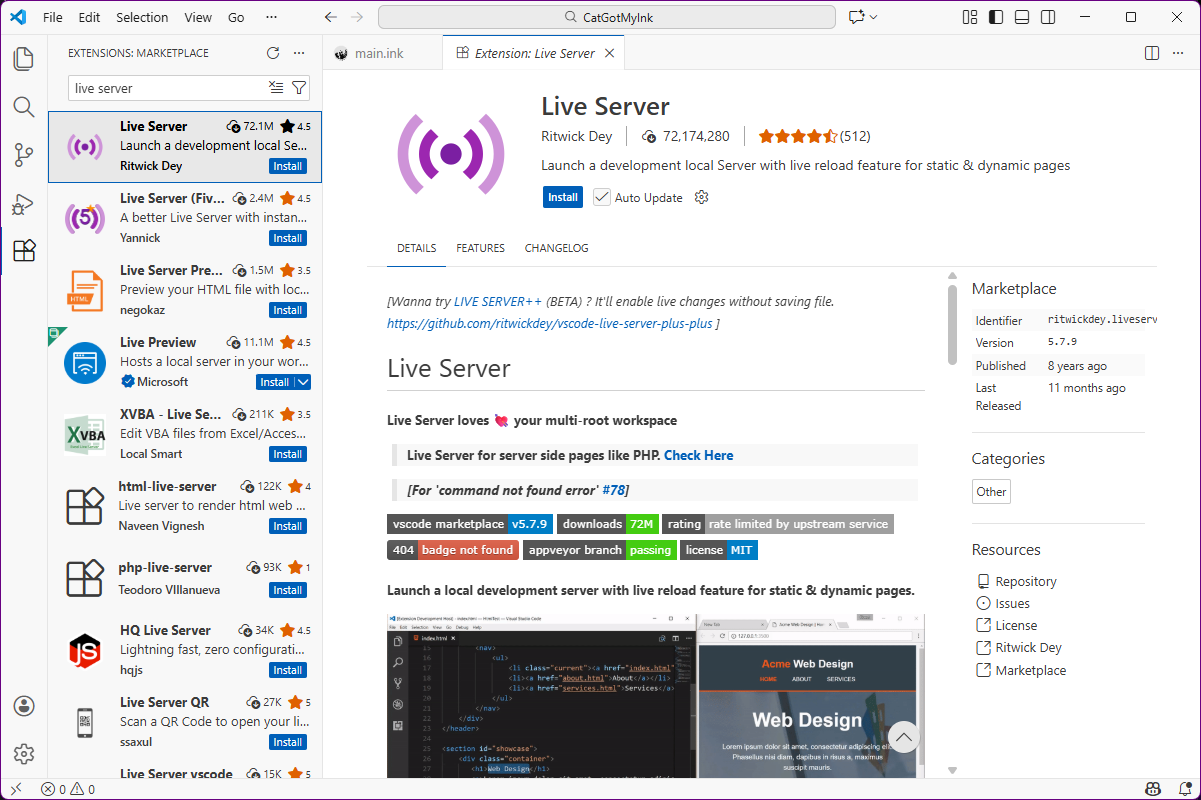Split the editor to the right
The image size is (1201, 800).
pos(1152,53)
